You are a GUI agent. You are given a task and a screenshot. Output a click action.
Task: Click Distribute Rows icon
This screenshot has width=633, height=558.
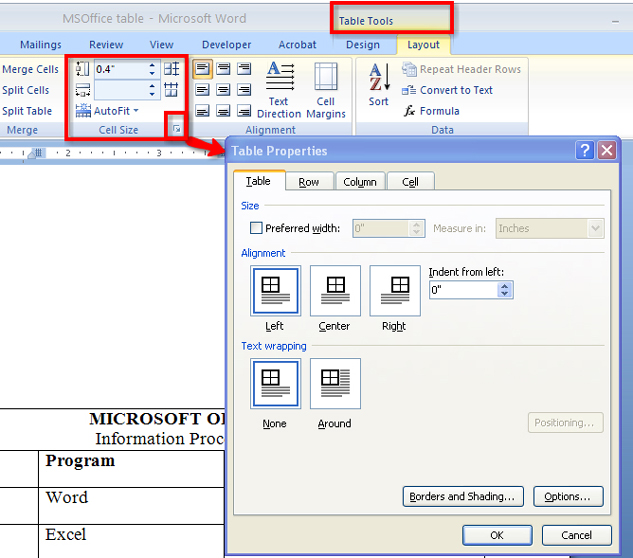[x=171, y=69]
